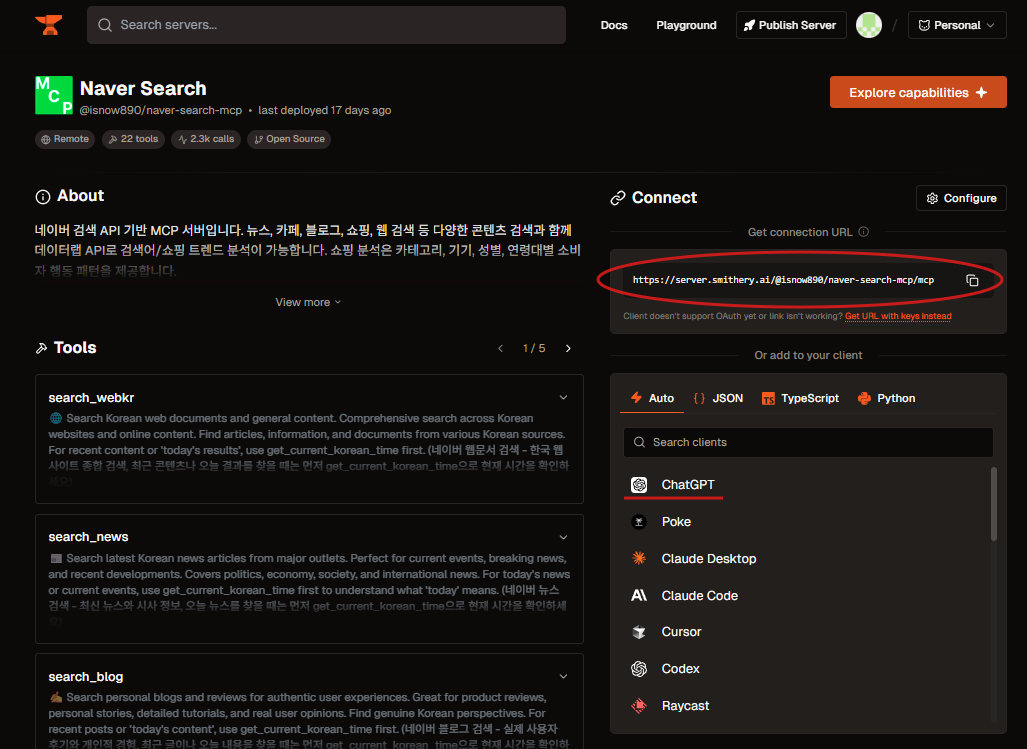
Task: Click the search_webkr tool name
Action: click(91, 397)
